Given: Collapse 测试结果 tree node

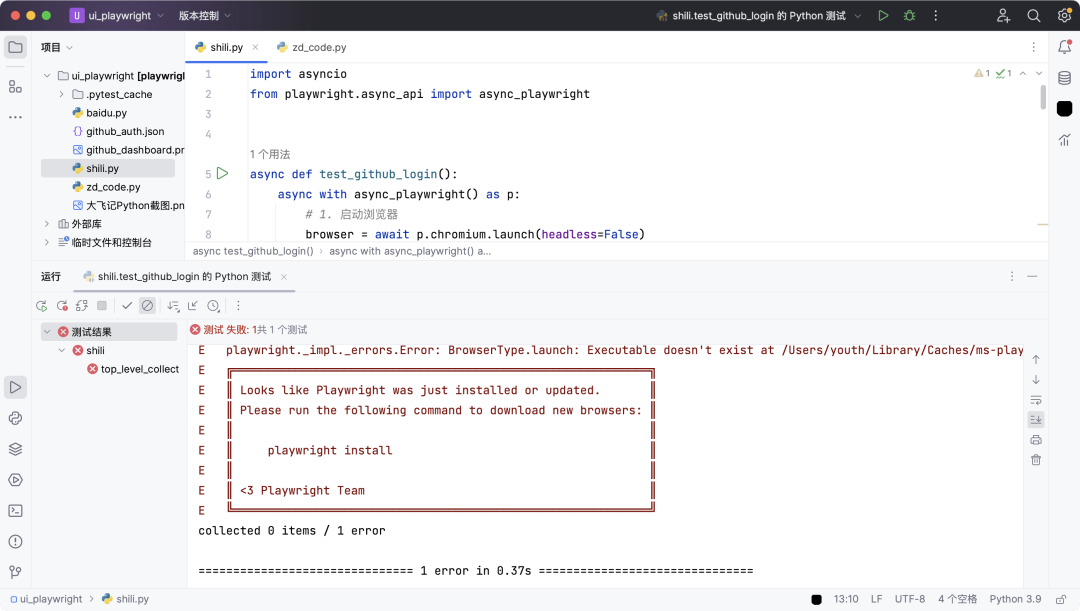Looking at the screenshot, I should [x=47, y=332].
